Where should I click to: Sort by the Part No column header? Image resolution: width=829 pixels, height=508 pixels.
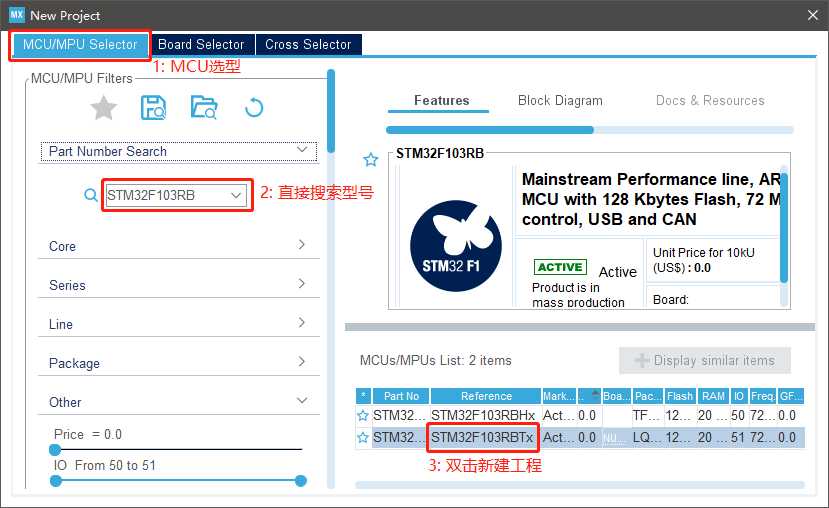401,396
